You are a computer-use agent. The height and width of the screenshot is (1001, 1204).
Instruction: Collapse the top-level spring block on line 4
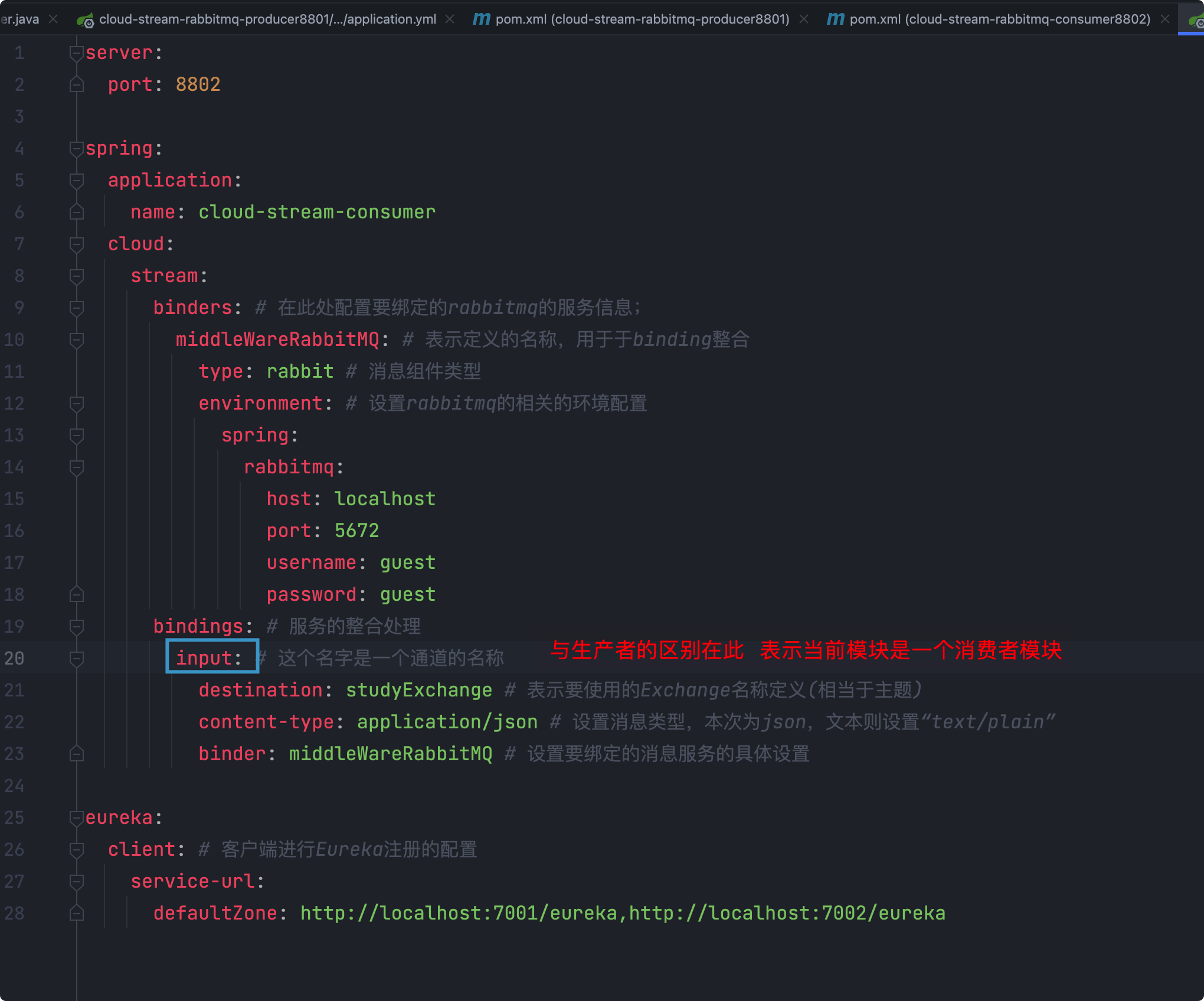76,149
